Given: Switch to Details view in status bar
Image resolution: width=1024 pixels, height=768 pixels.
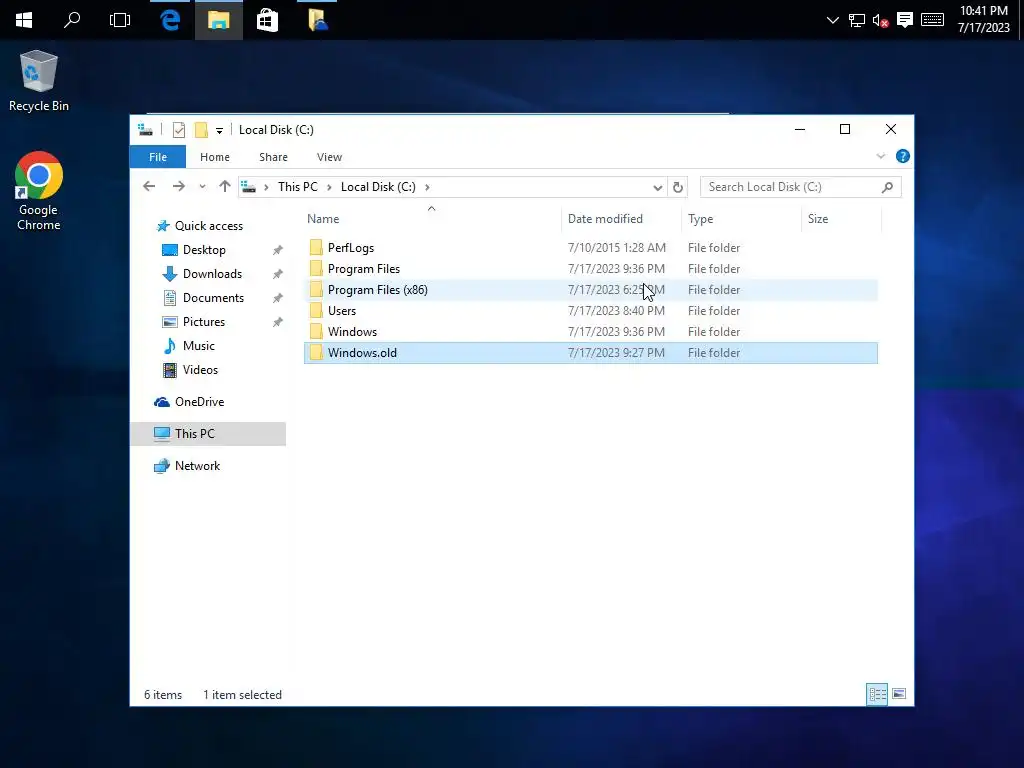Looking at the screenshot, I should 877,694.
